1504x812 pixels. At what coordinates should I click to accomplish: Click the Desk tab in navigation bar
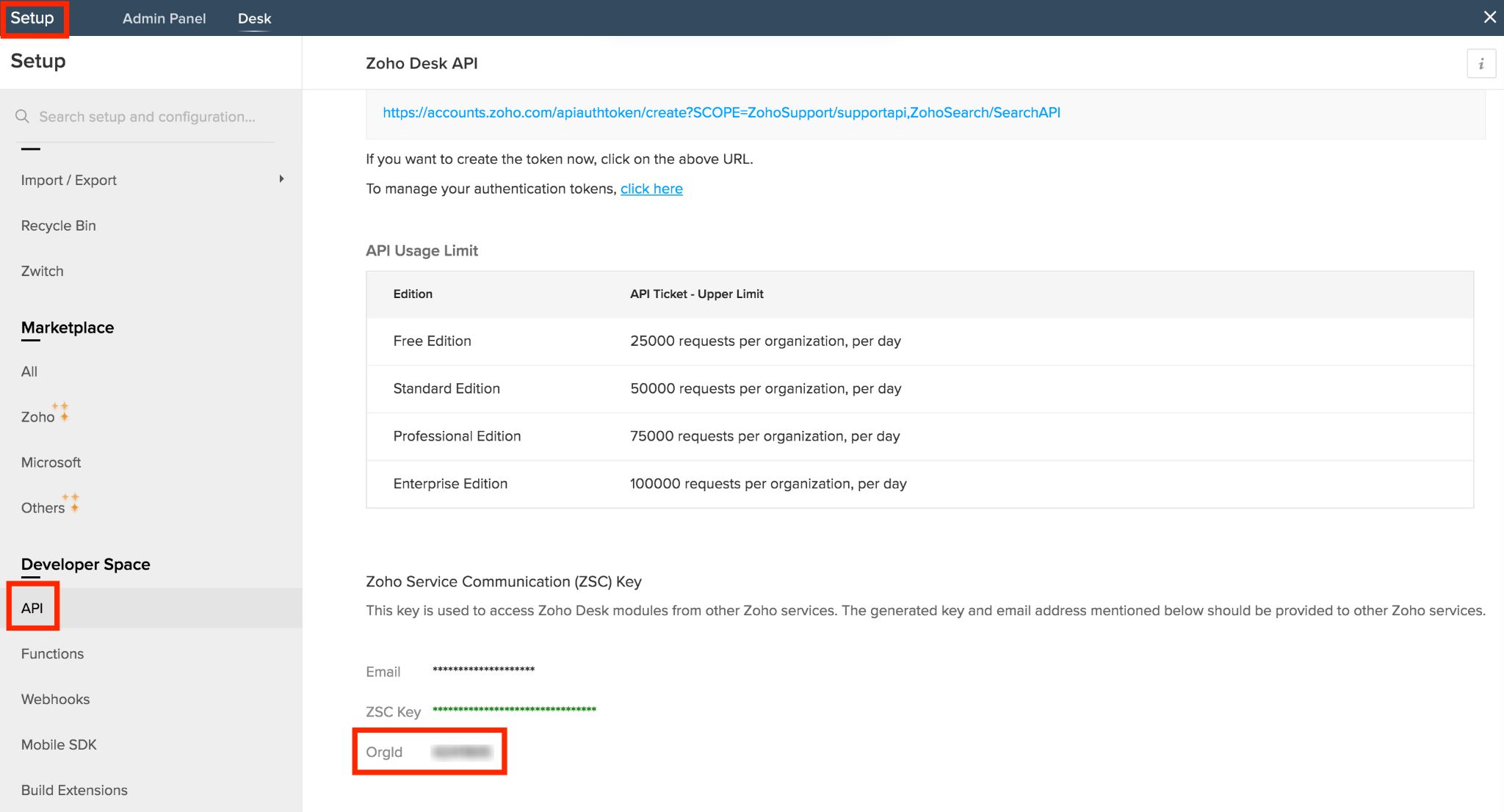pyautogui.click(x=252, y=18)
